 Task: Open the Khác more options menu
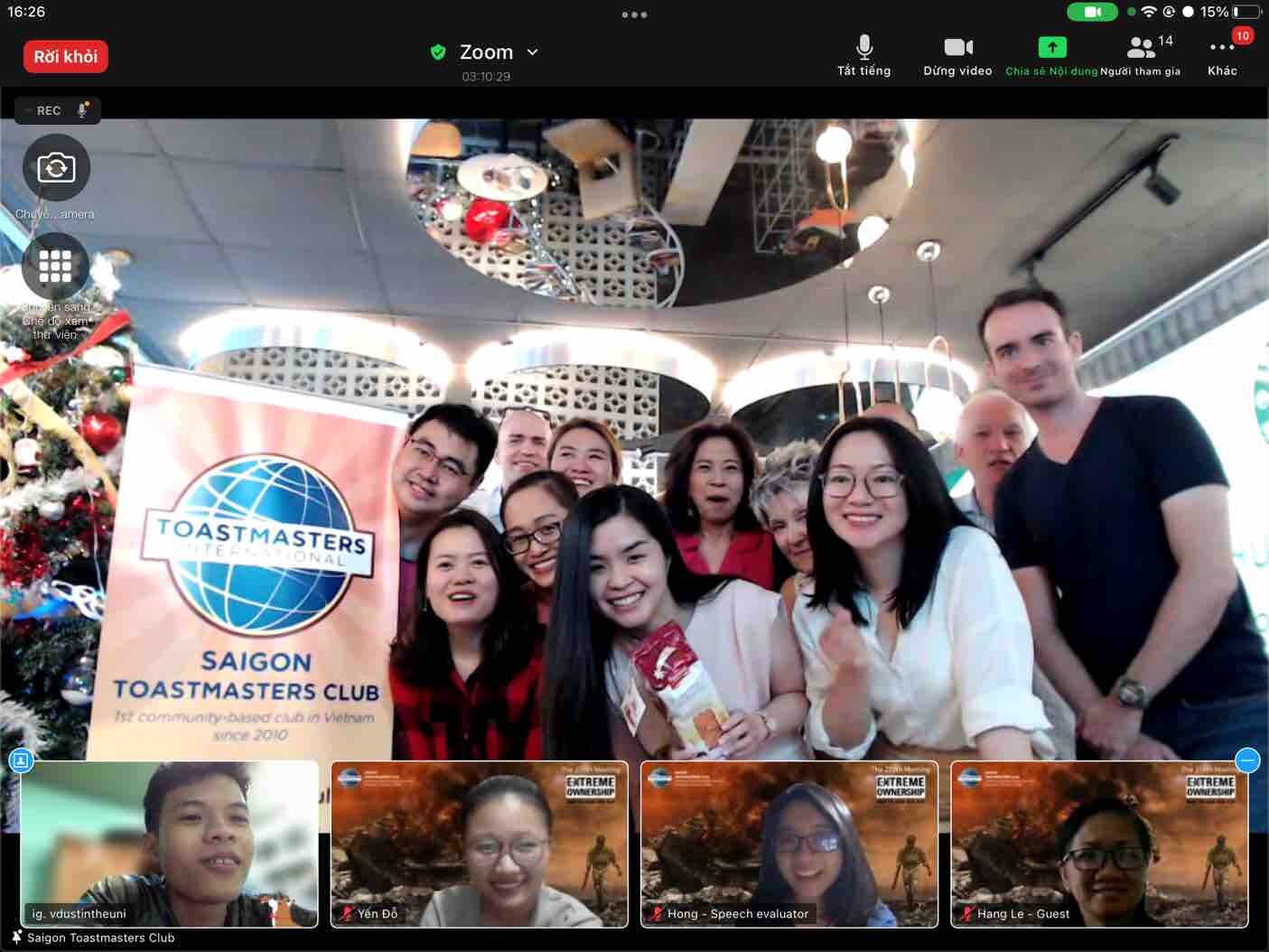tap(1222, 56)
